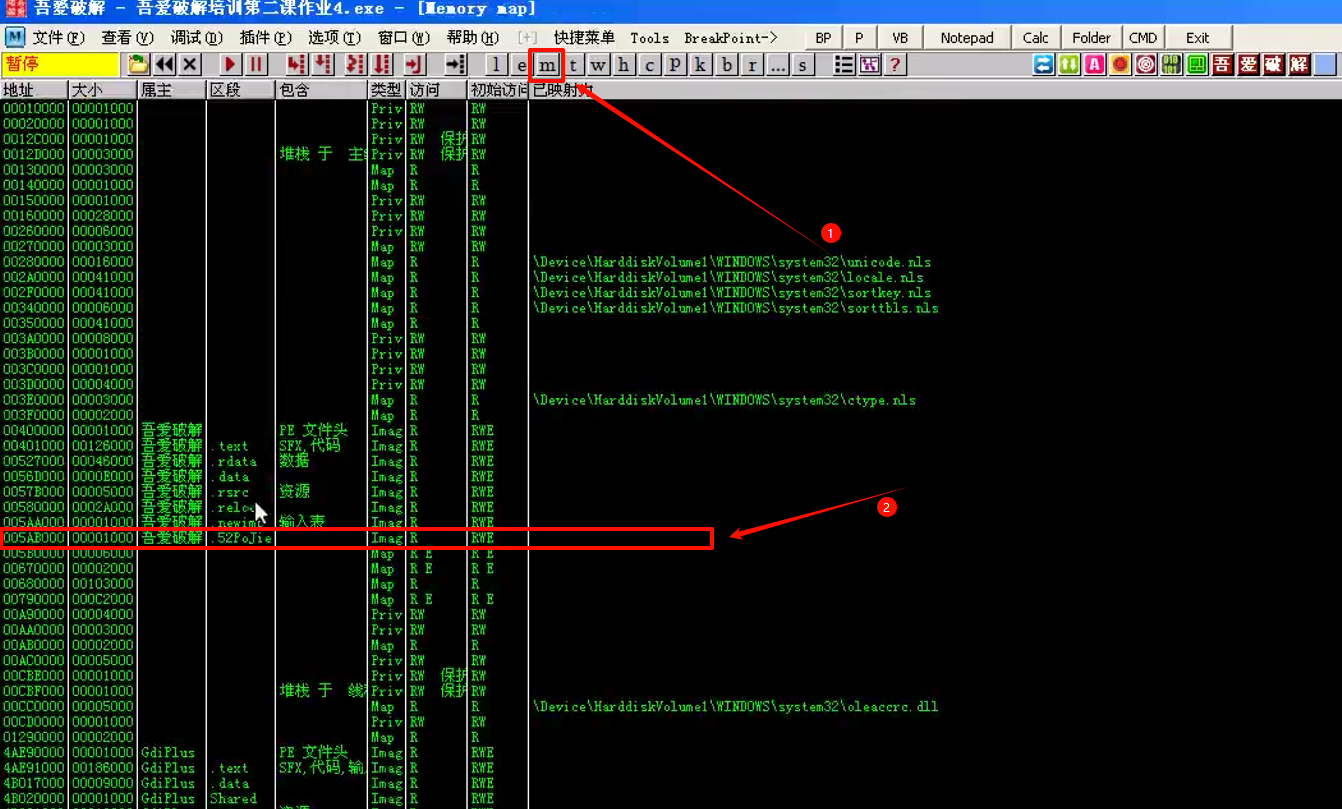The height and width of the screenshot is (809, 1342).
Task: Show Windows via 'w' button
Action: (598, 65)
